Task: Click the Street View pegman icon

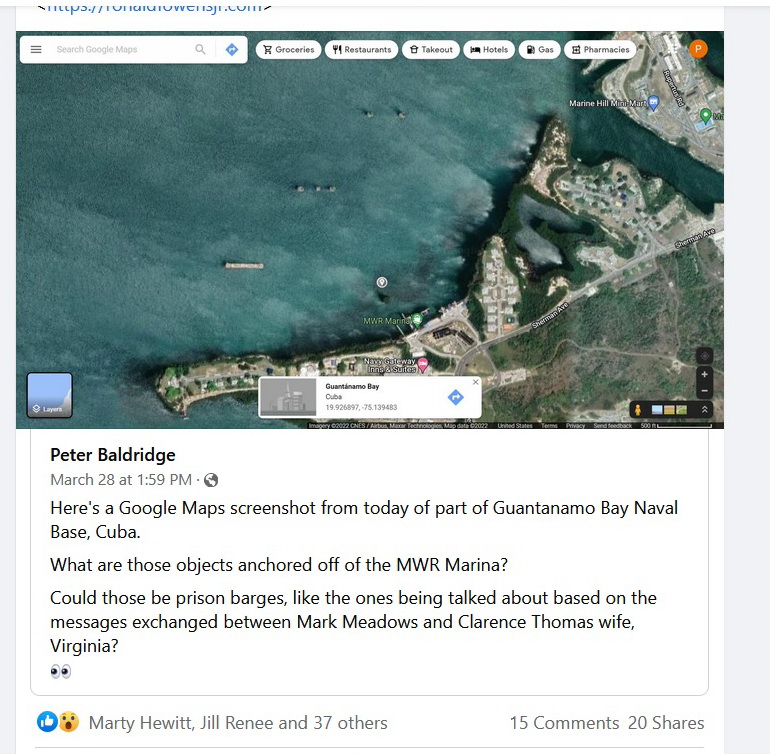Action: pyautogui.click(x=638, y=410)
